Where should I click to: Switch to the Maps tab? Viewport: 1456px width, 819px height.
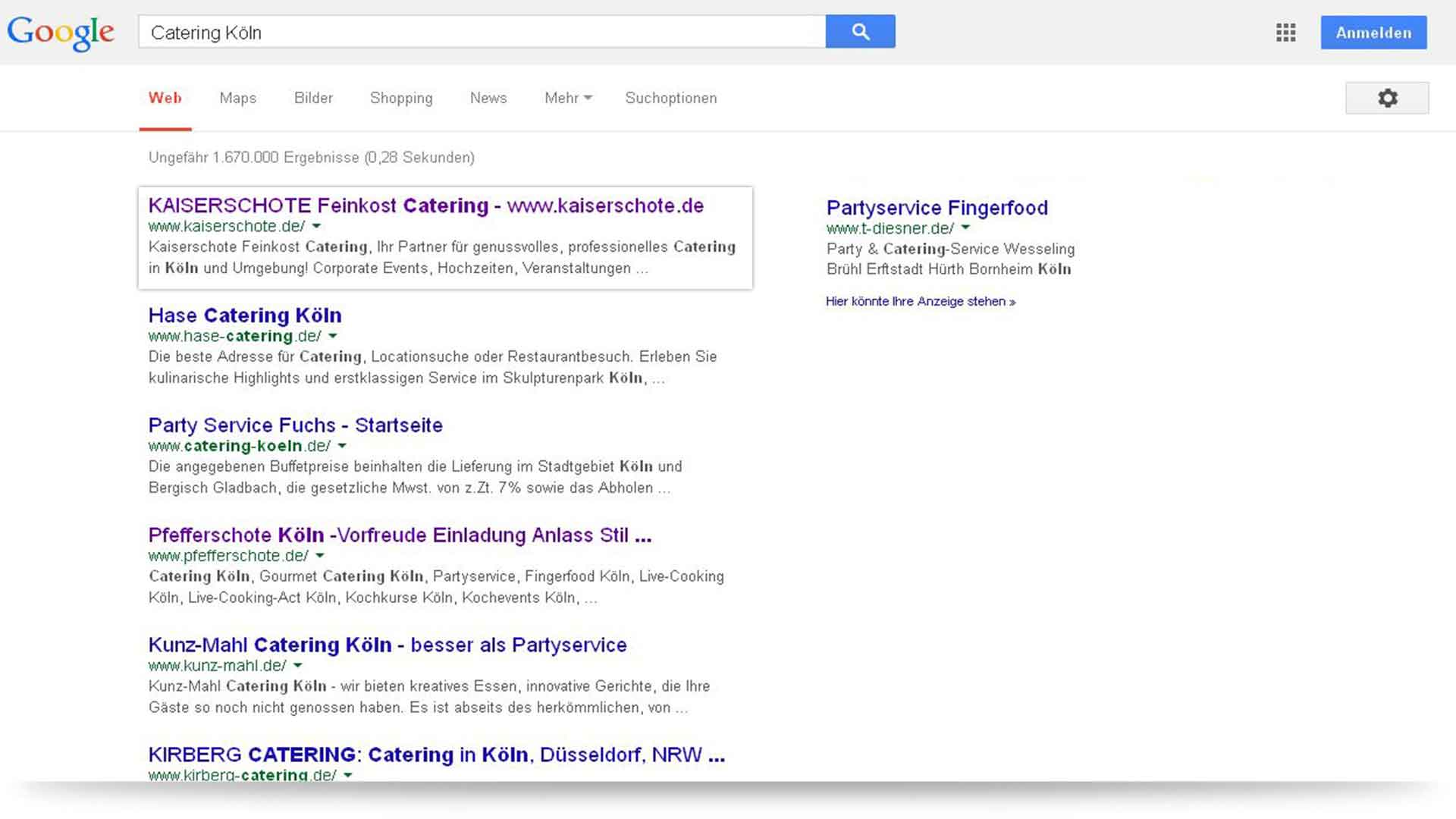(x=238, y=98)
